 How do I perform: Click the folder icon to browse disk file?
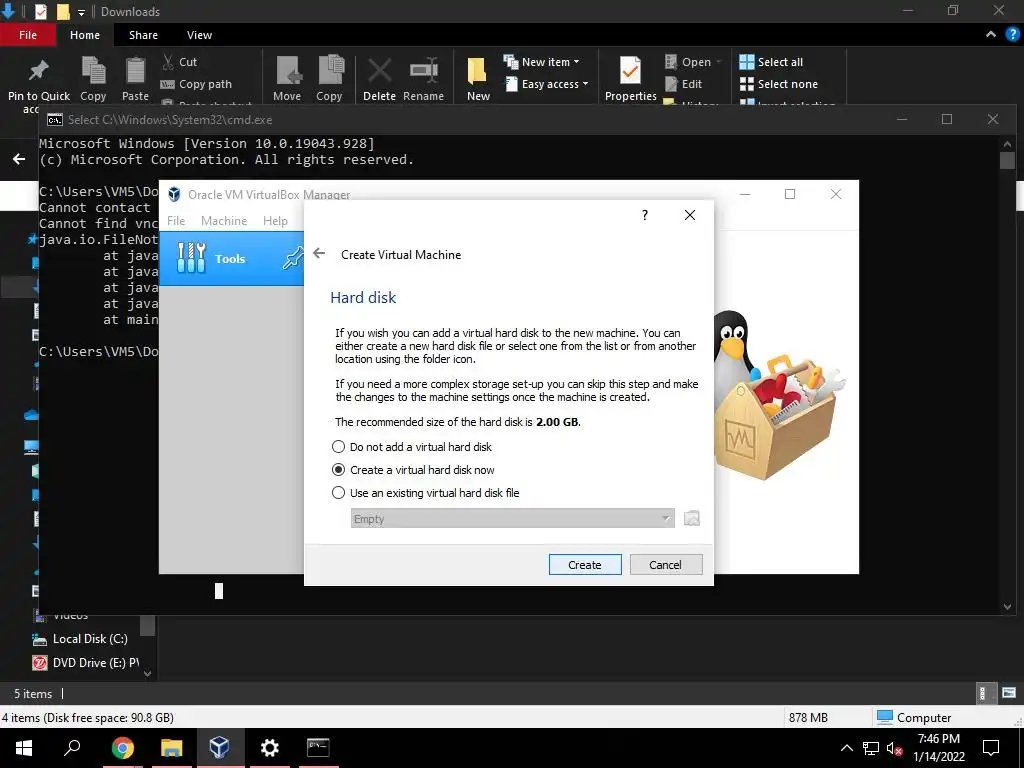[692, 519]
